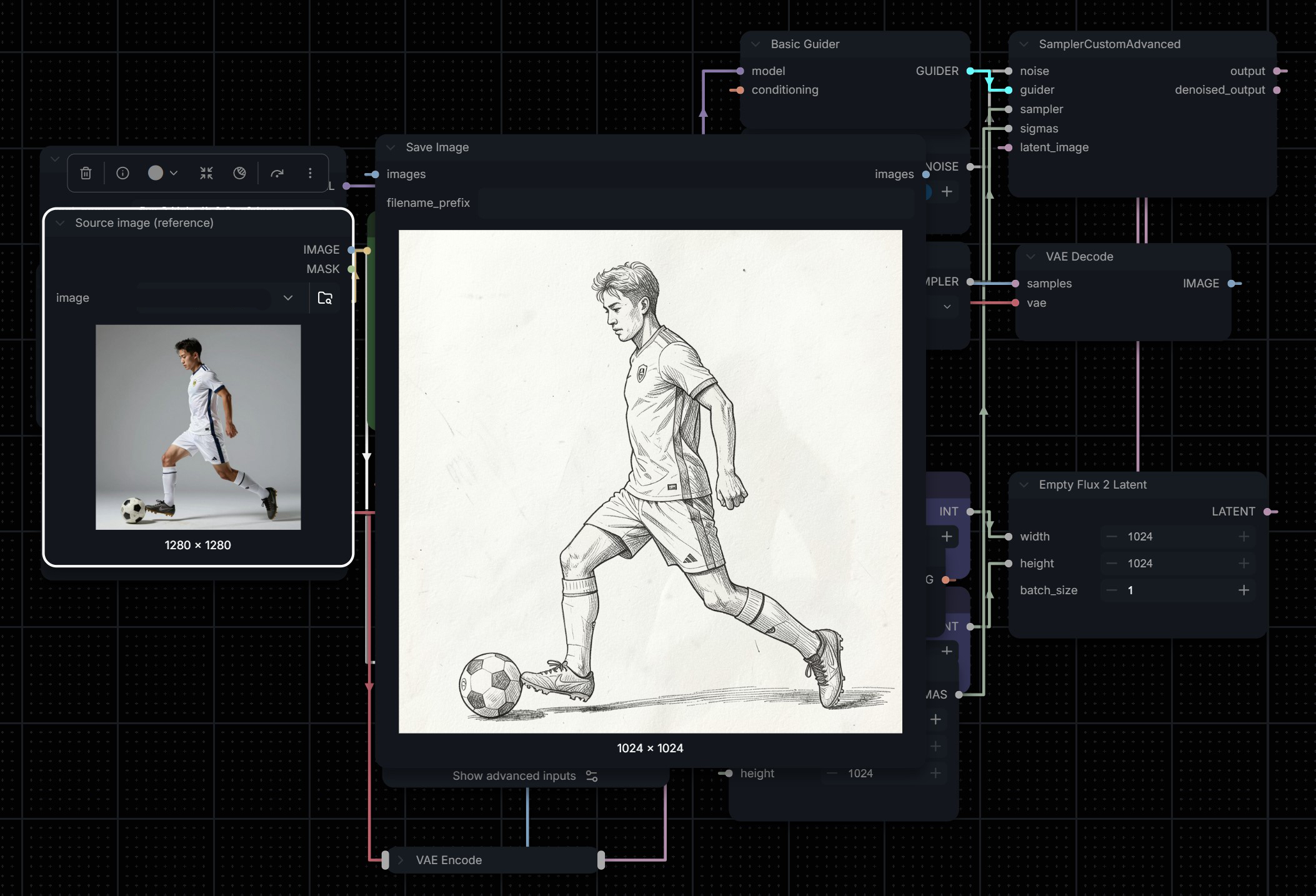This screenshot has width=1316, height=896.
Task: Show advanced inputs toggle
Action: (x=525, y=776)
